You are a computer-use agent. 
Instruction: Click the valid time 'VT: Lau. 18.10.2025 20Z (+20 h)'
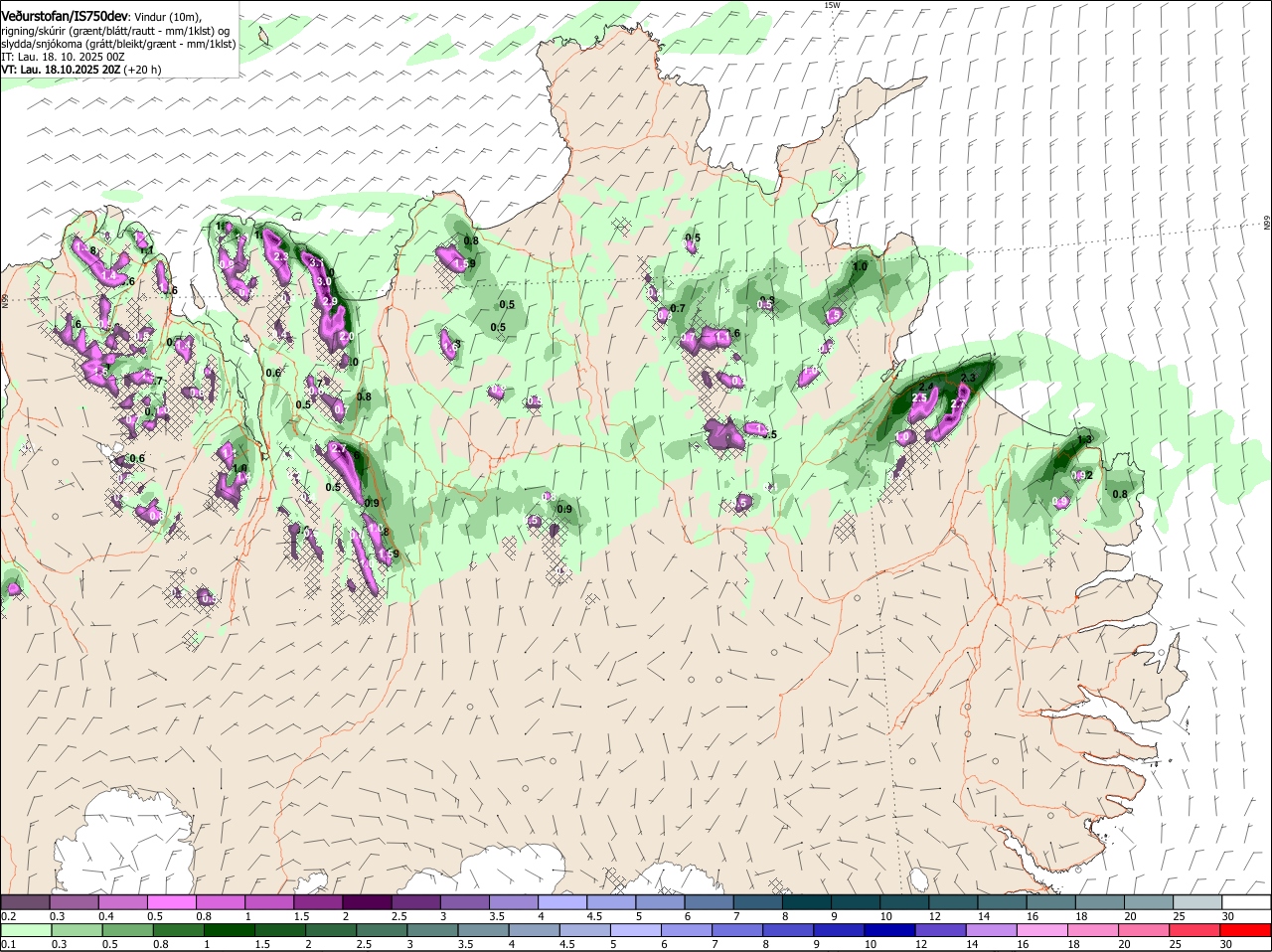point(81,70)
